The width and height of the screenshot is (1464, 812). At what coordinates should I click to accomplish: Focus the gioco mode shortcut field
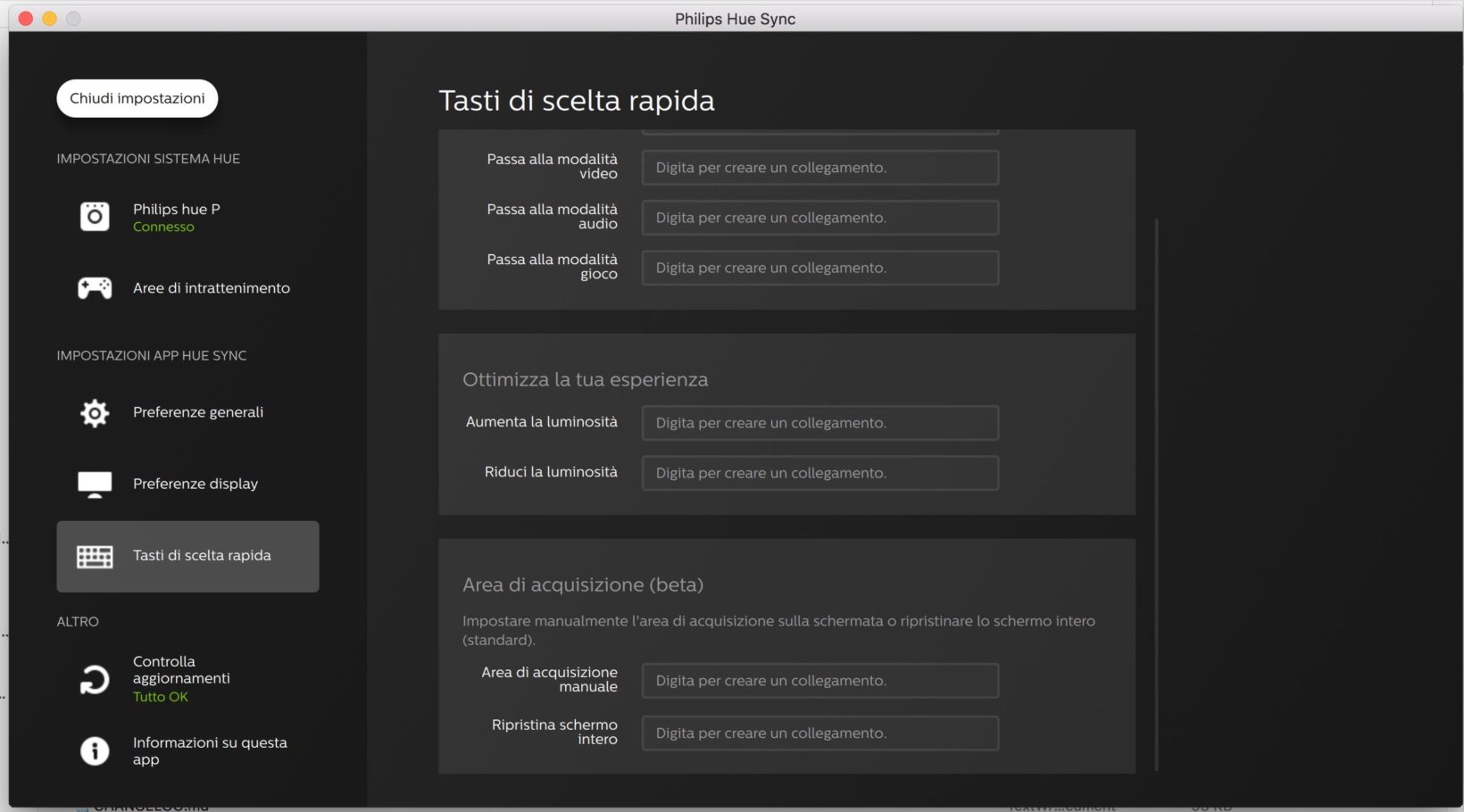tap(819, 268)
